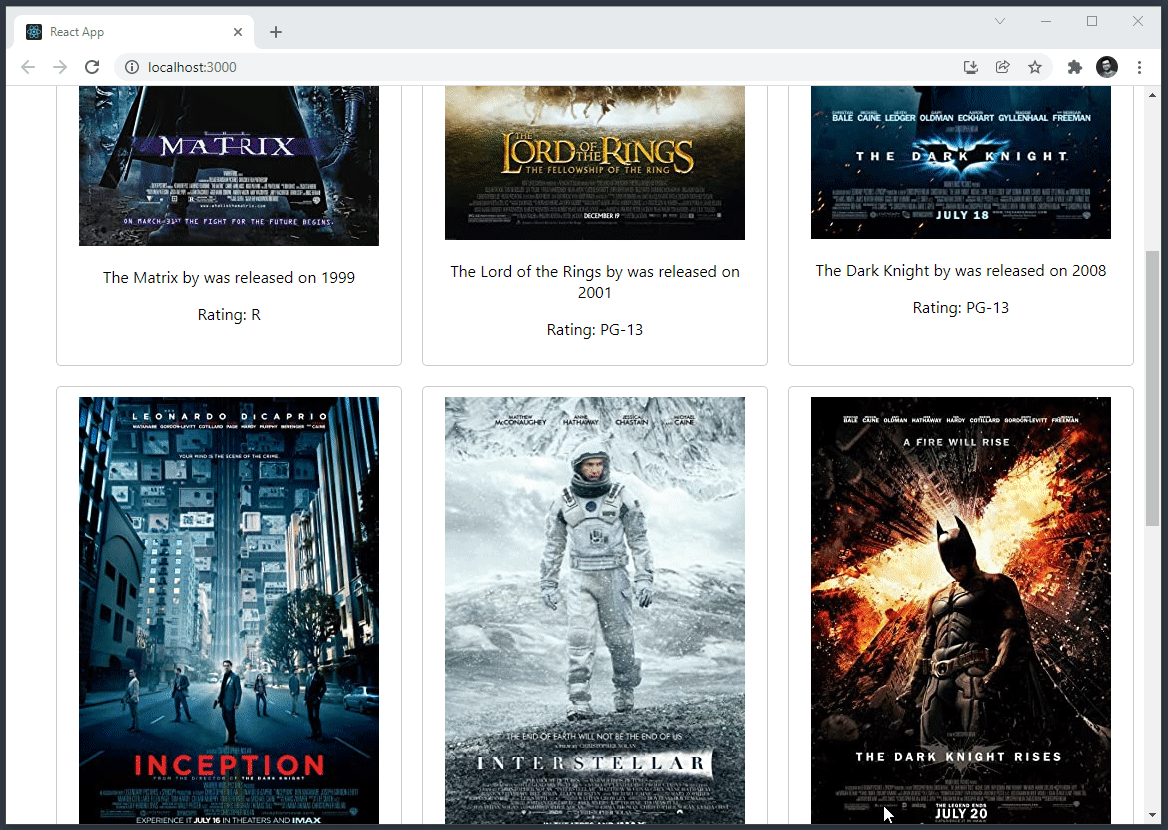Bookmark this page with the star

coord(1035,67)
